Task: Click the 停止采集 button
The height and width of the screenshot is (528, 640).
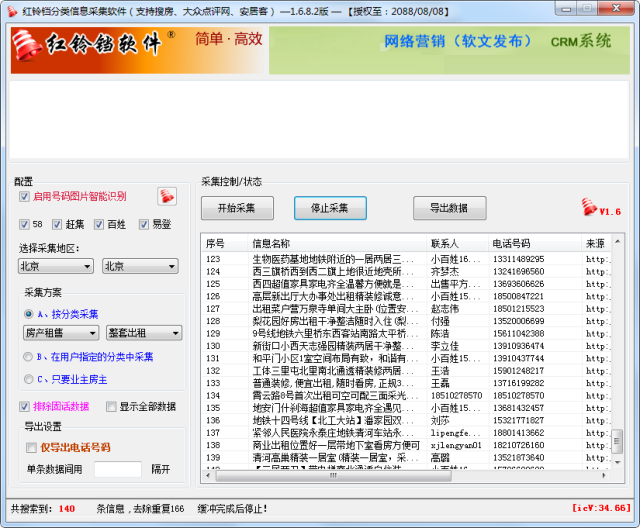Action: [330, 208]
